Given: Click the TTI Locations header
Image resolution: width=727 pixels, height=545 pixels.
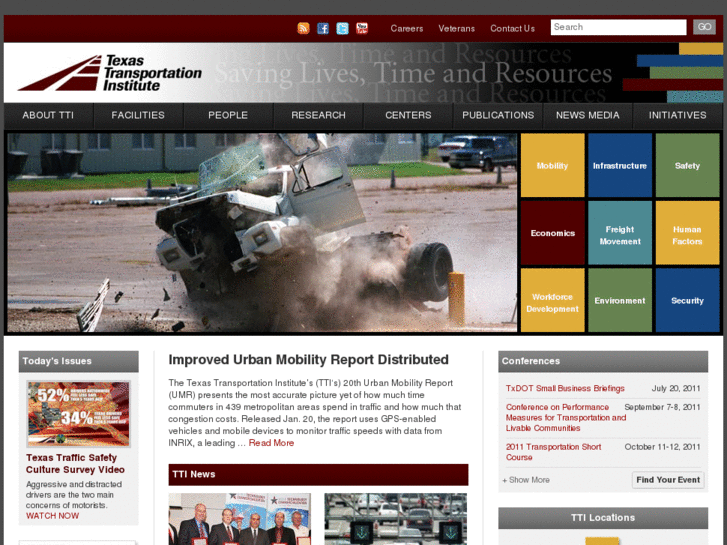Looking at the screenshot, I should tap(603, 518).
